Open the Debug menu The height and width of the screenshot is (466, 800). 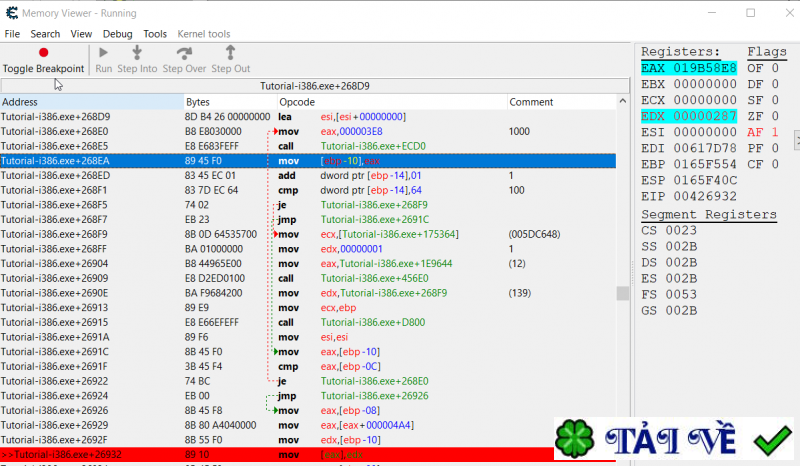click(x=117, y=34)
